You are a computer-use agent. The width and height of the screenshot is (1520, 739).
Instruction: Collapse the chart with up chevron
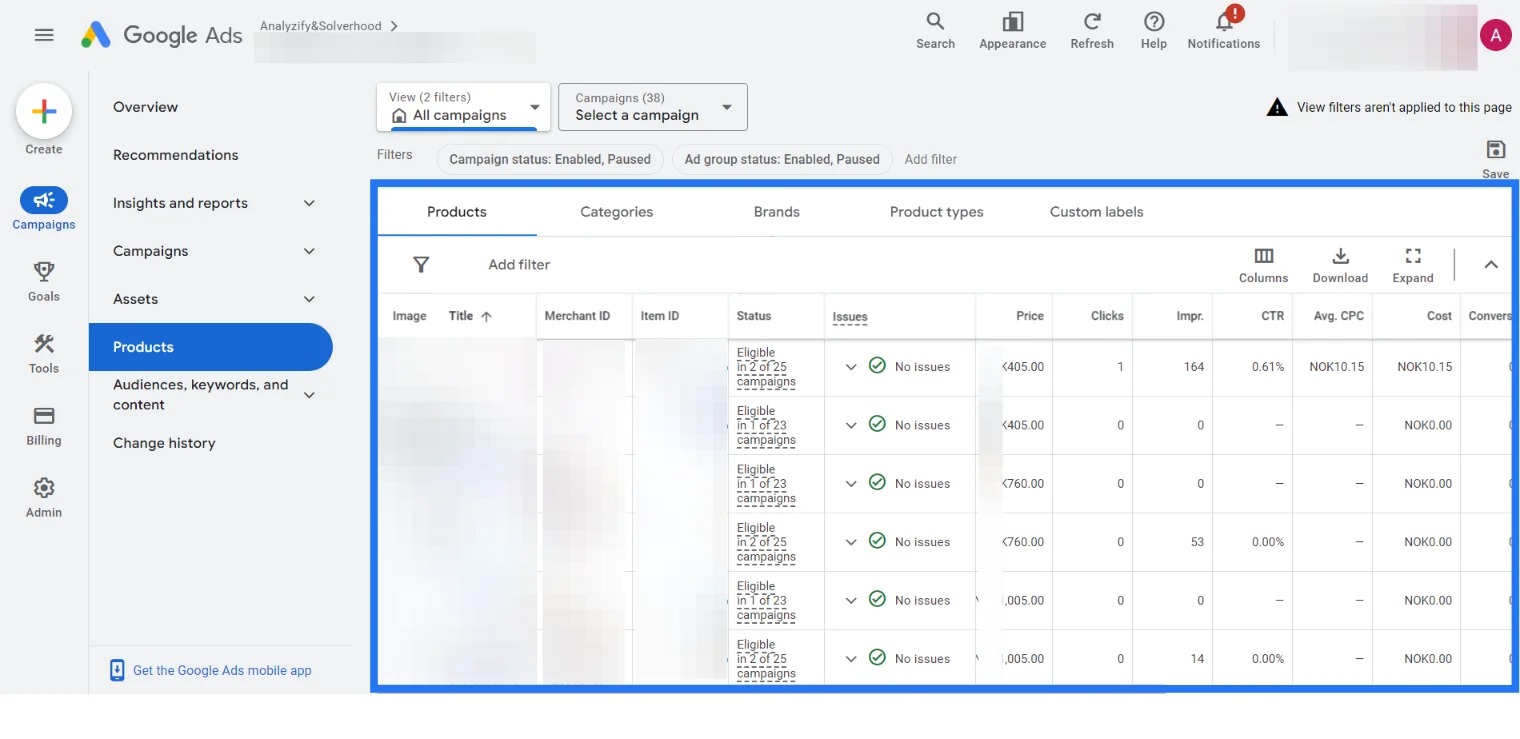1491,265
